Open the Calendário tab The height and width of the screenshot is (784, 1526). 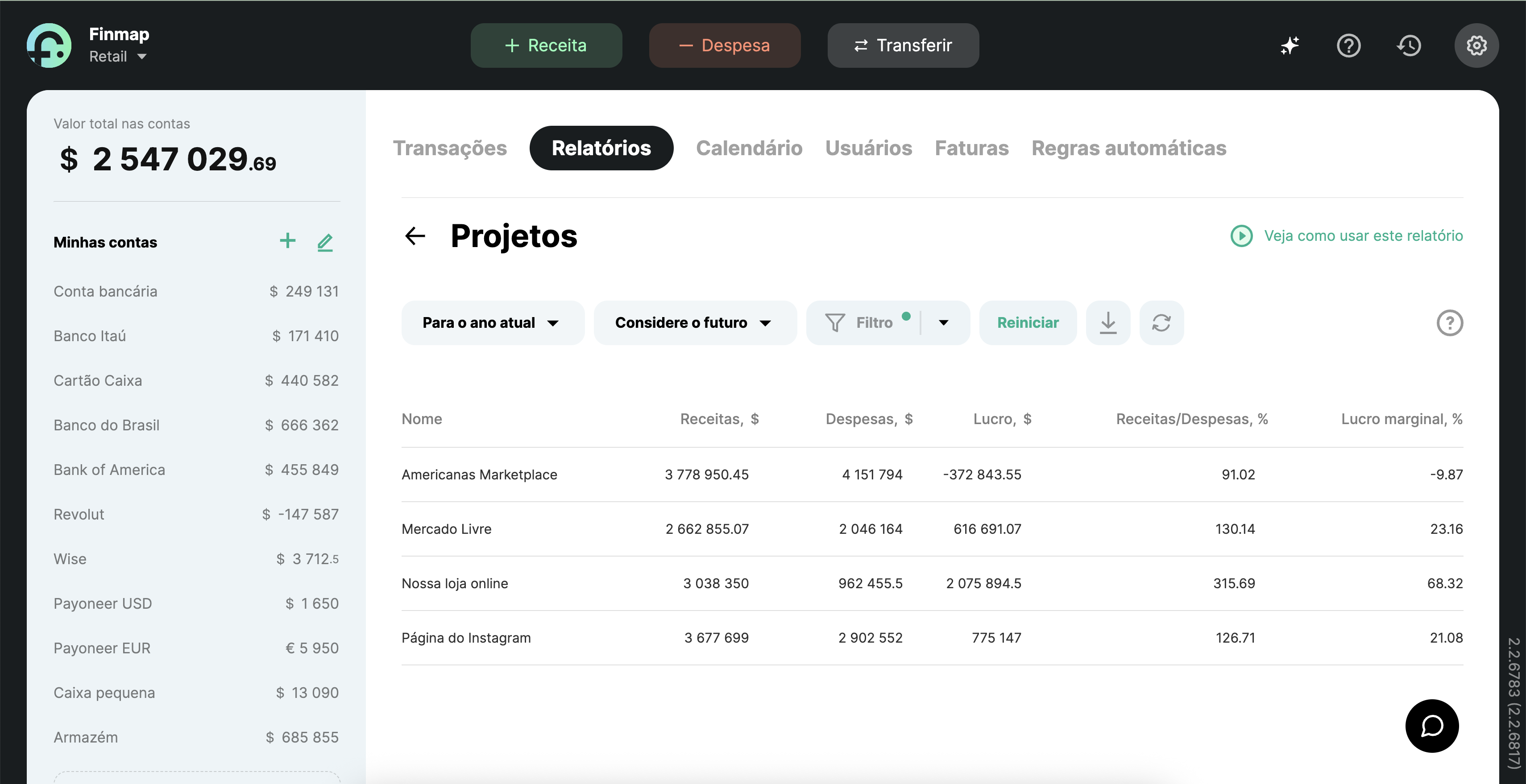click(749, 148)
